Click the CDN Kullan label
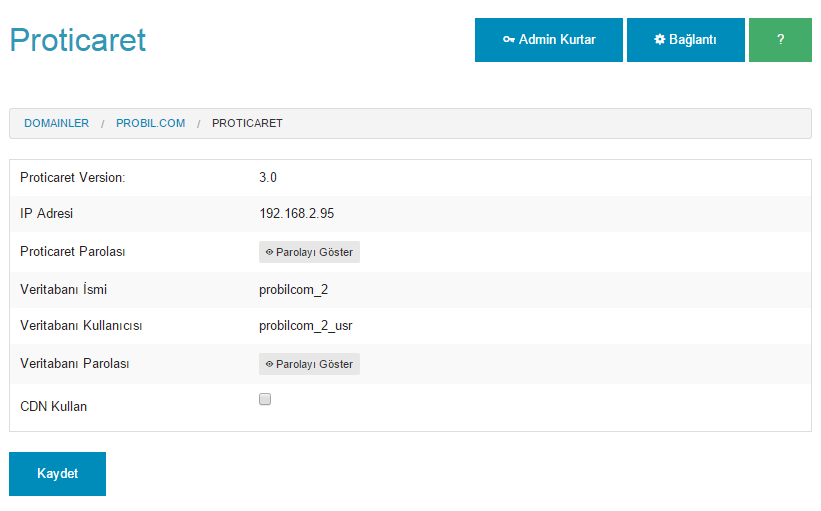 click(x=53, y=406)
